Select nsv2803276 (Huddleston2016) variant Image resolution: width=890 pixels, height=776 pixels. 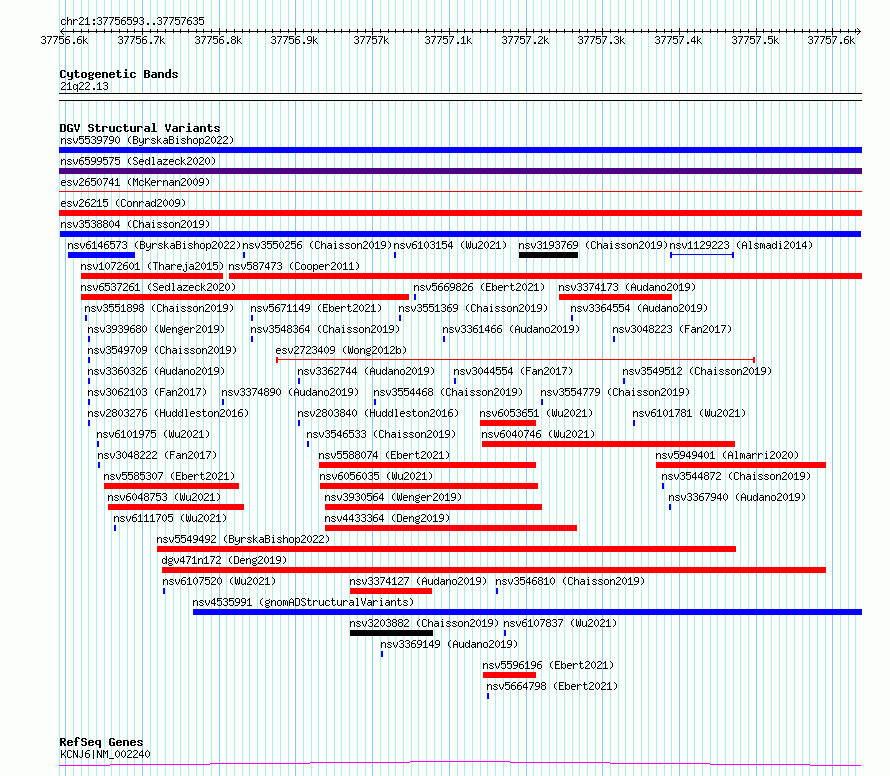(168, 413)
